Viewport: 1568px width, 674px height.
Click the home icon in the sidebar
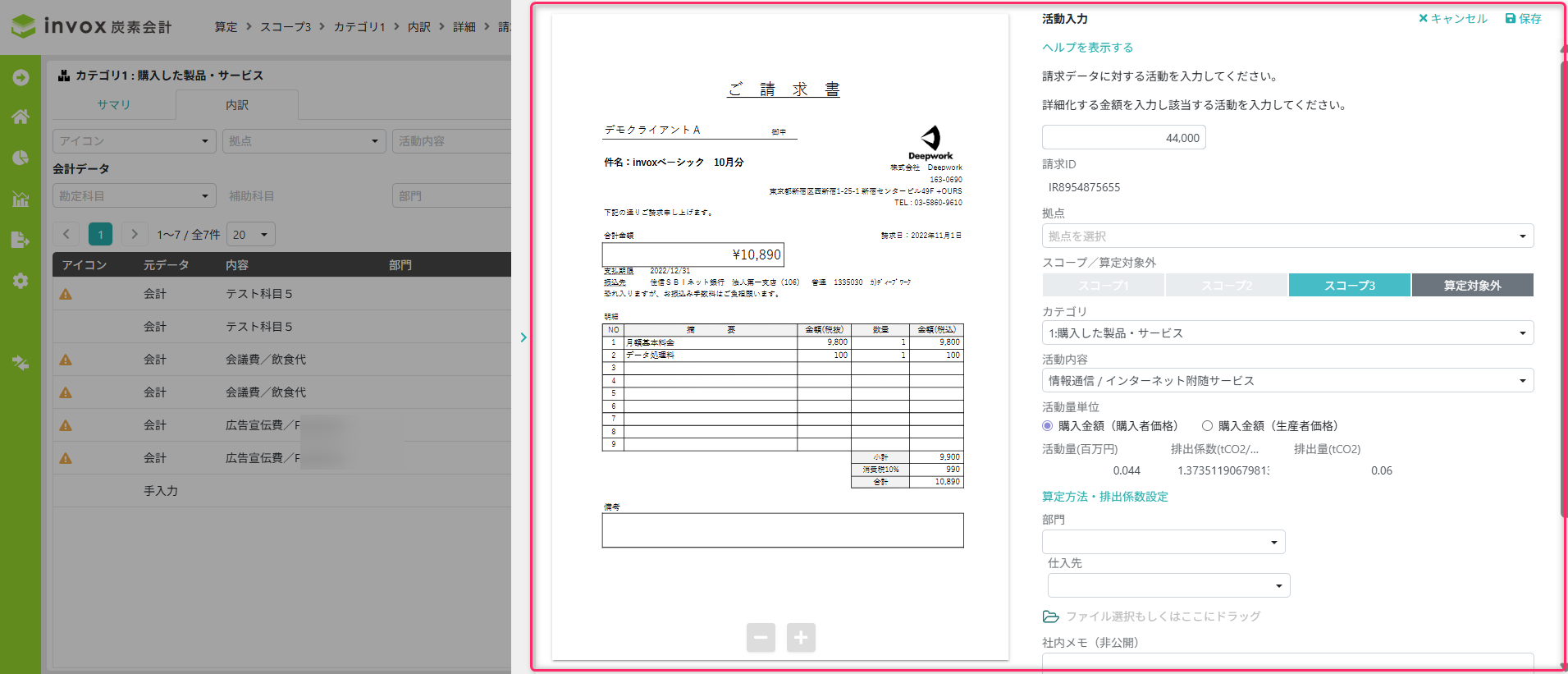click(x=21, y=117)
